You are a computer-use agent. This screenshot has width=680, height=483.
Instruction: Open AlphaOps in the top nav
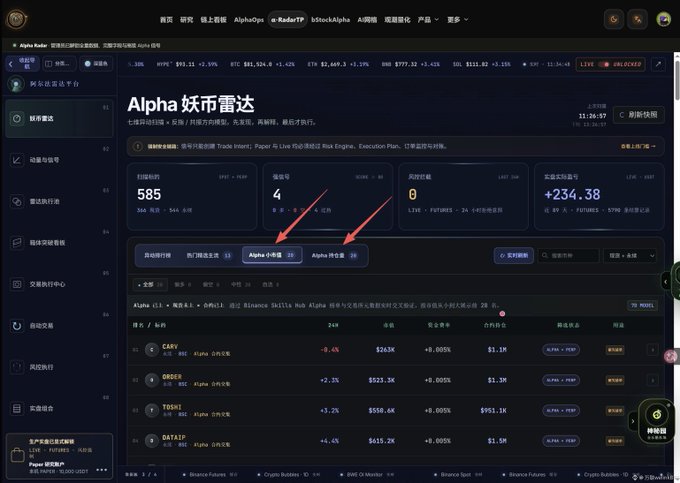point(248,20)
